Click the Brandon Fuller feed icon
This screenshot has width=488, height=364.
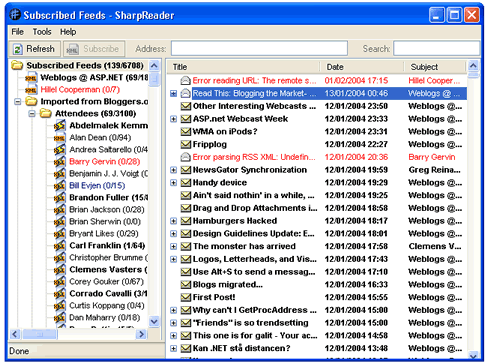pyautogui.click(x=60, y=198)
